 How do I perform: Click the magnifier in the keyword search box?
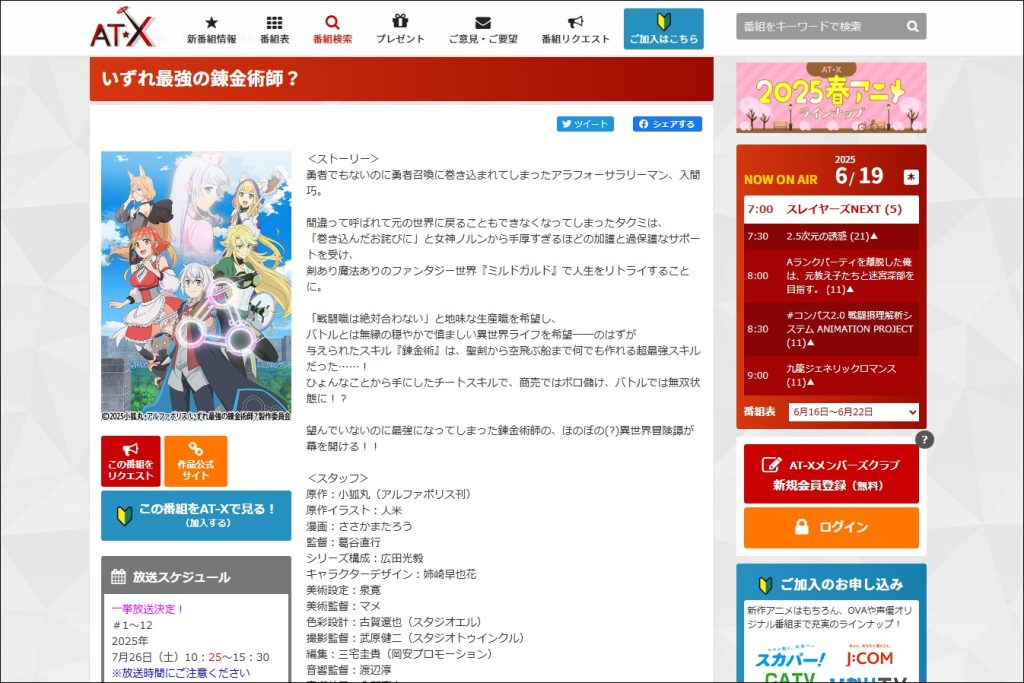coord(911,26)
